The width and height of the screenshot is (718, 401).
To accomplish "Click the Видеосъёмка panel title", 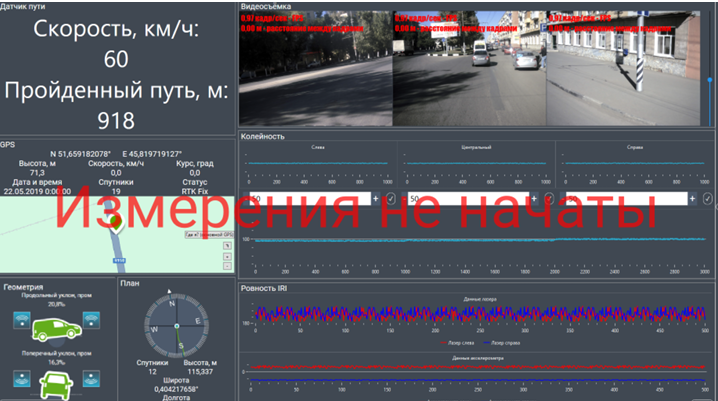I will 266,6.
